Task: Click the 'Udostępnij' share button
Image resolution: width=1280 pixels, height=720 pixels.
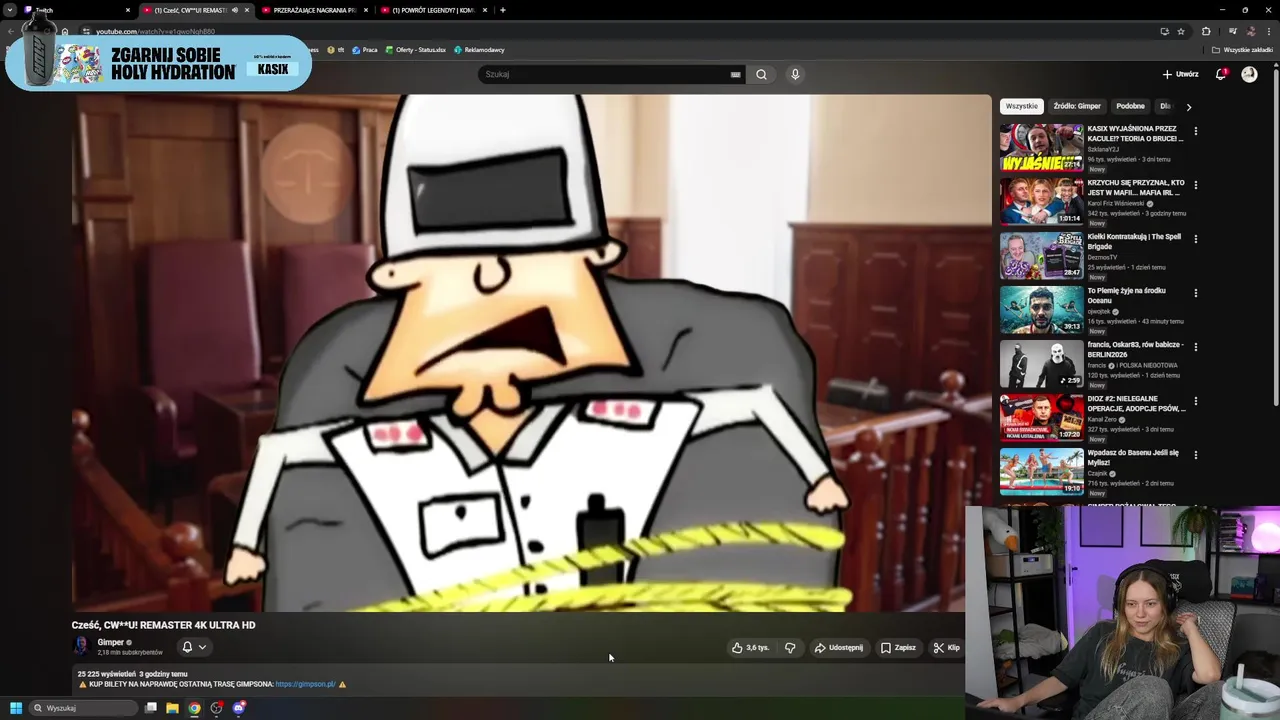Action: pos(838,647)
